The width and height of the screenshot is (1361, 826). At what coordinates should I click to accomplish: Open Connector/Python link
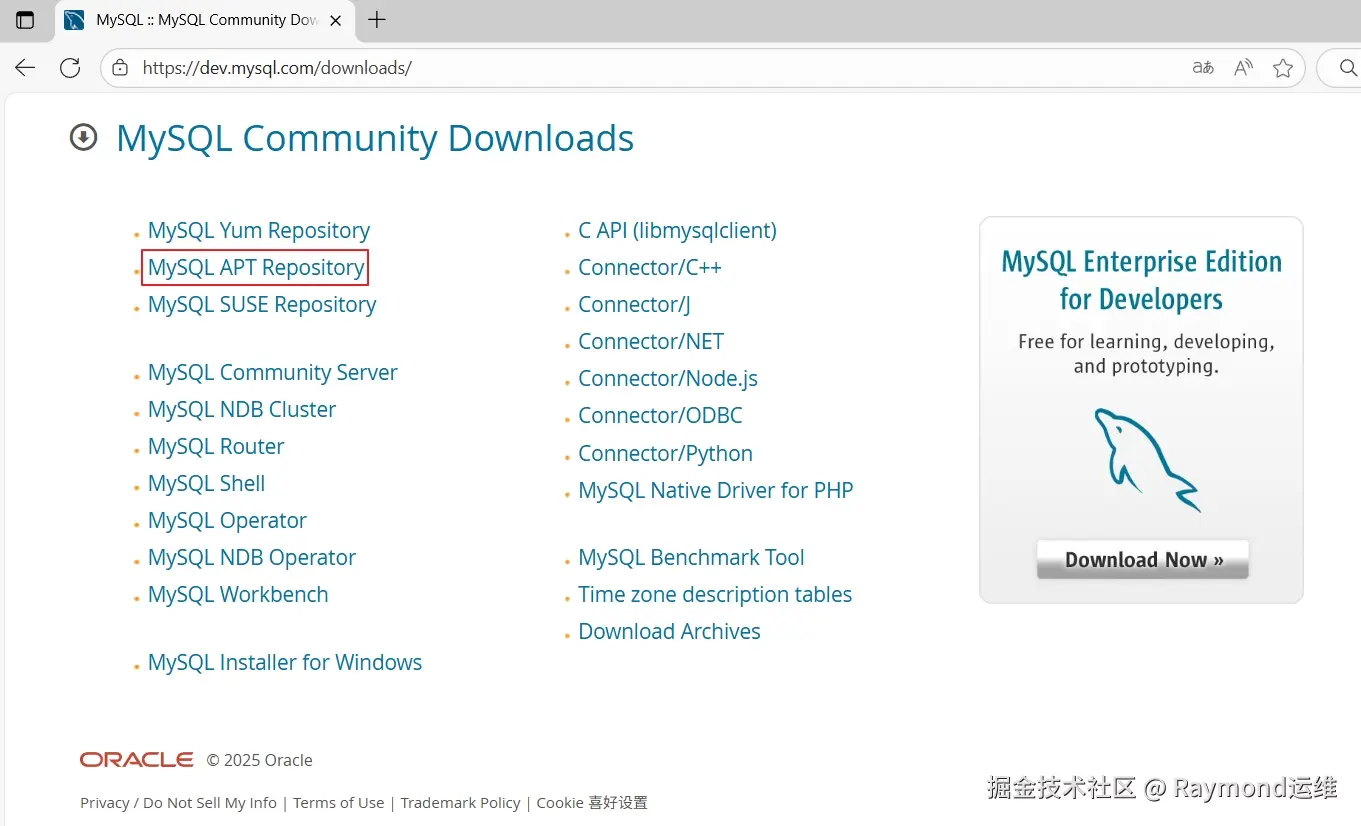click(665, 453)
